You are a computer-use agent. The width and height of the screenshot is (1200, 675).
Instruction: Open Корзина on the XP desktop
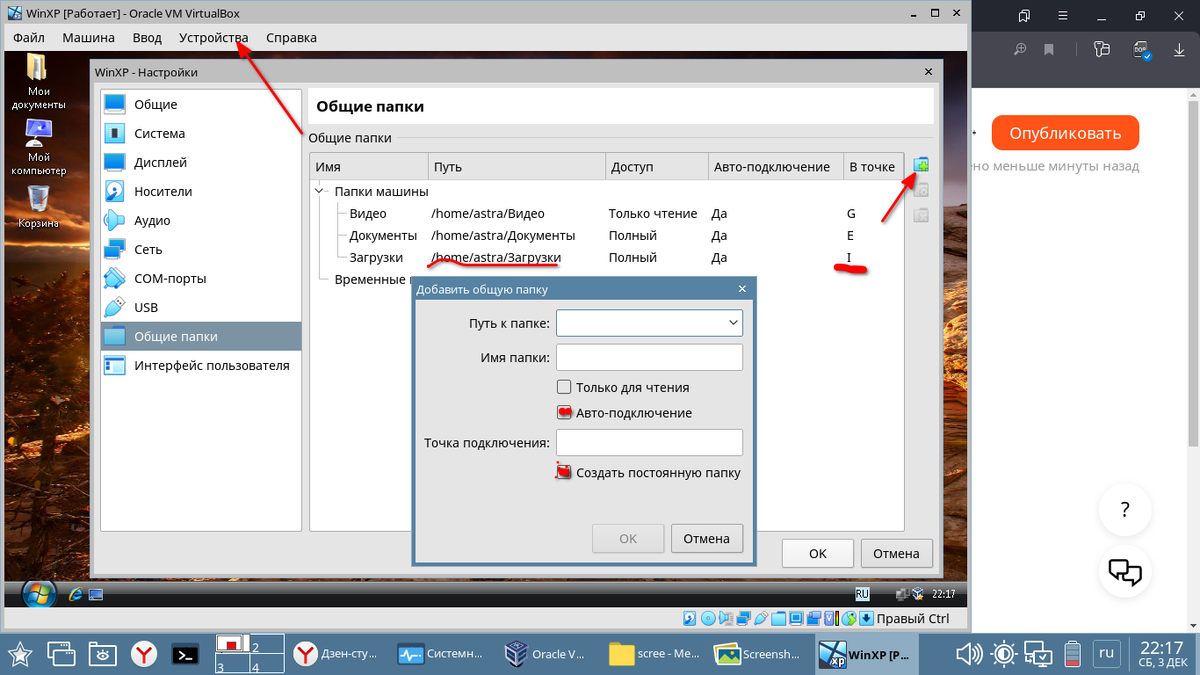38,207
